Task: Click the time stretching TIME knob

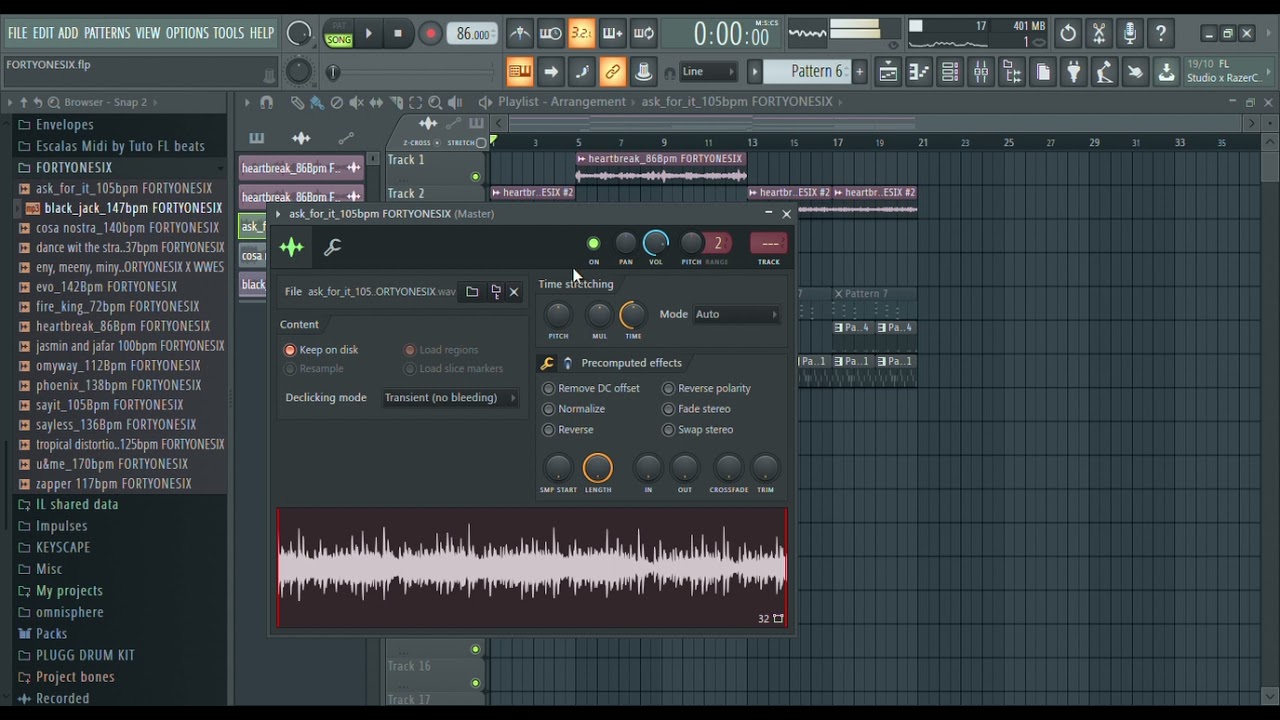Action: [633, 315]
